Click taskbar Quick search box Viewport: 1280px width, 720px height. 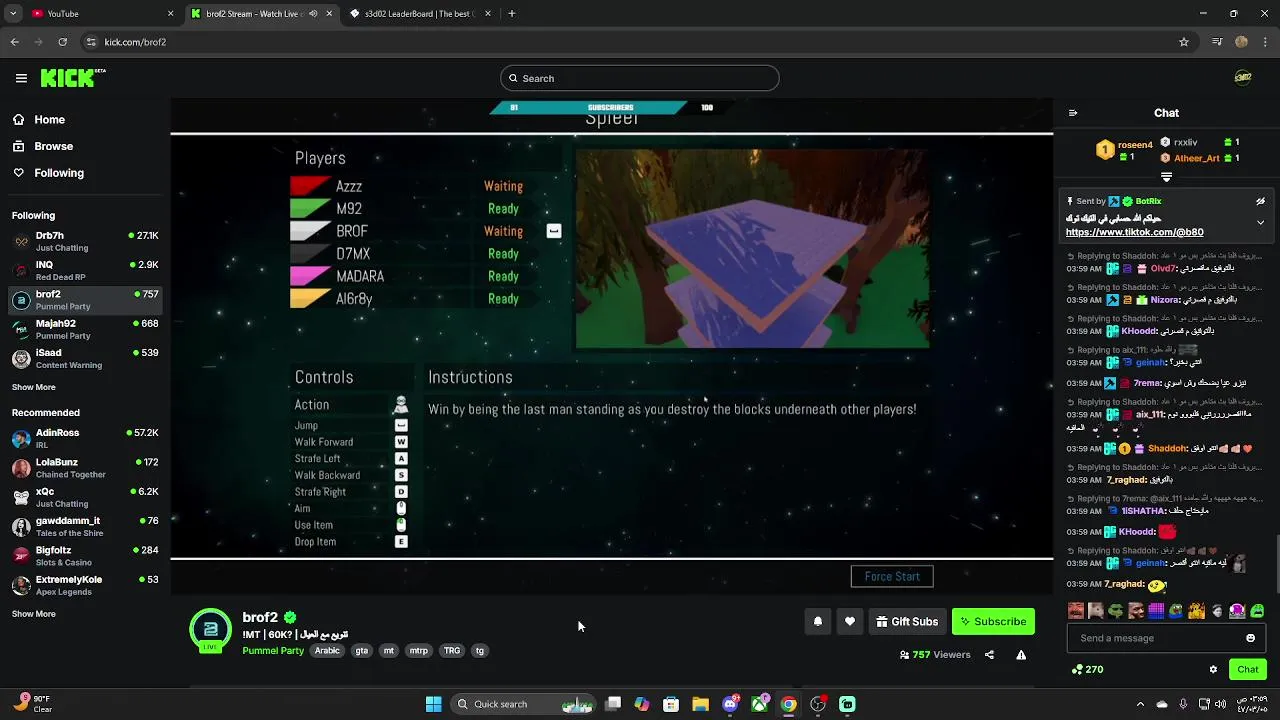click(524, 704)
